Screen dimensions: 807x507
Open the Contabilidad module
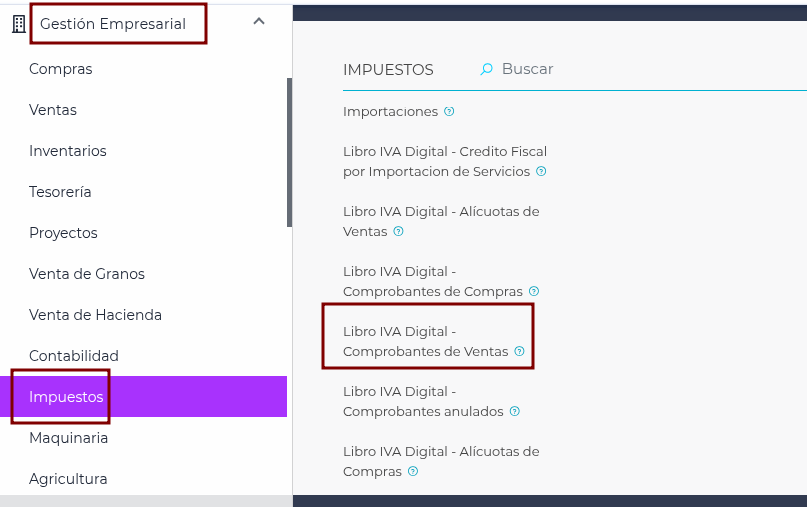coord(74,356)
